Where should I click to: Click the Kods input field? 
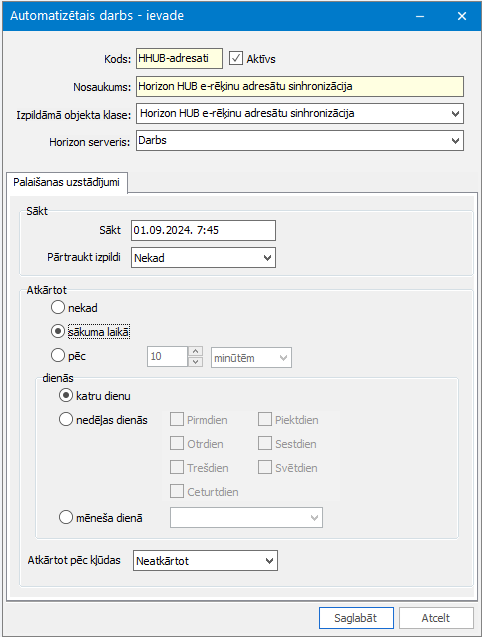pos(179,59)
